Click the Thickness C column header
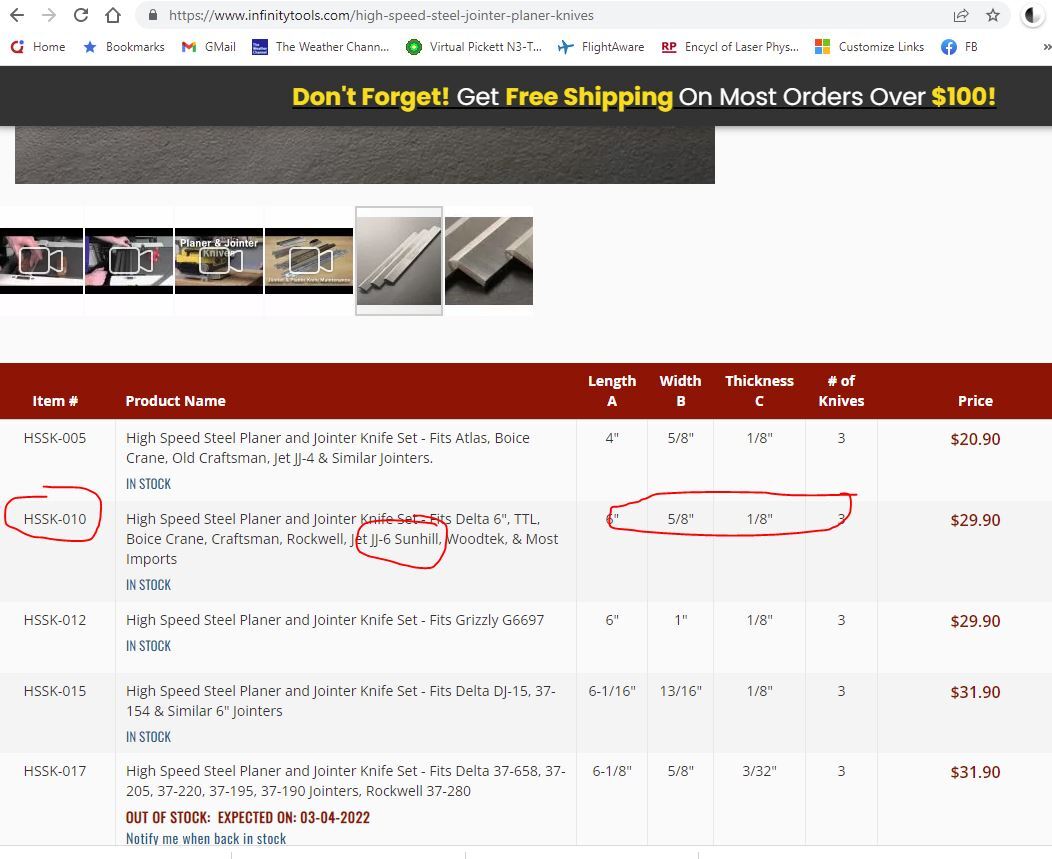 click(x=759, y=391)
